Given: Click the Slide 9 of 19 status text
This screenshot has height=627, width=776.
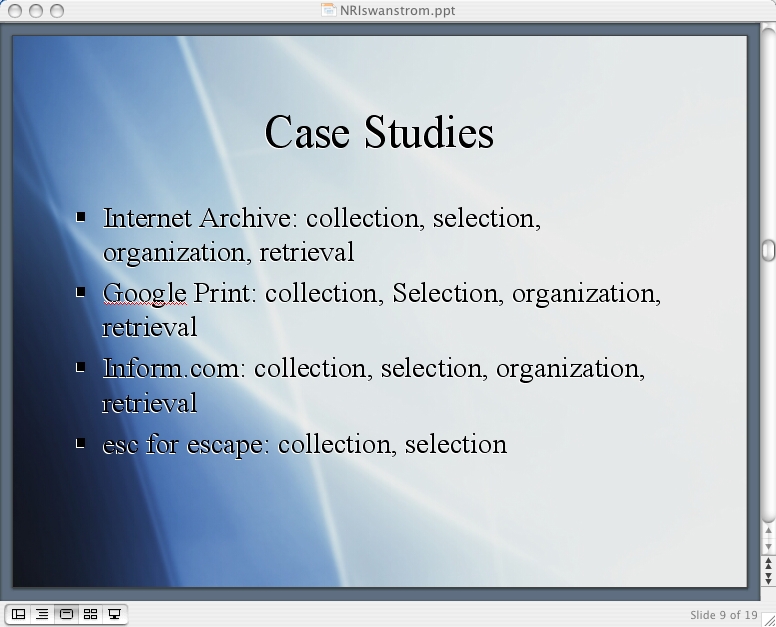Looking at the screenshot, I should tap(724, 615).
